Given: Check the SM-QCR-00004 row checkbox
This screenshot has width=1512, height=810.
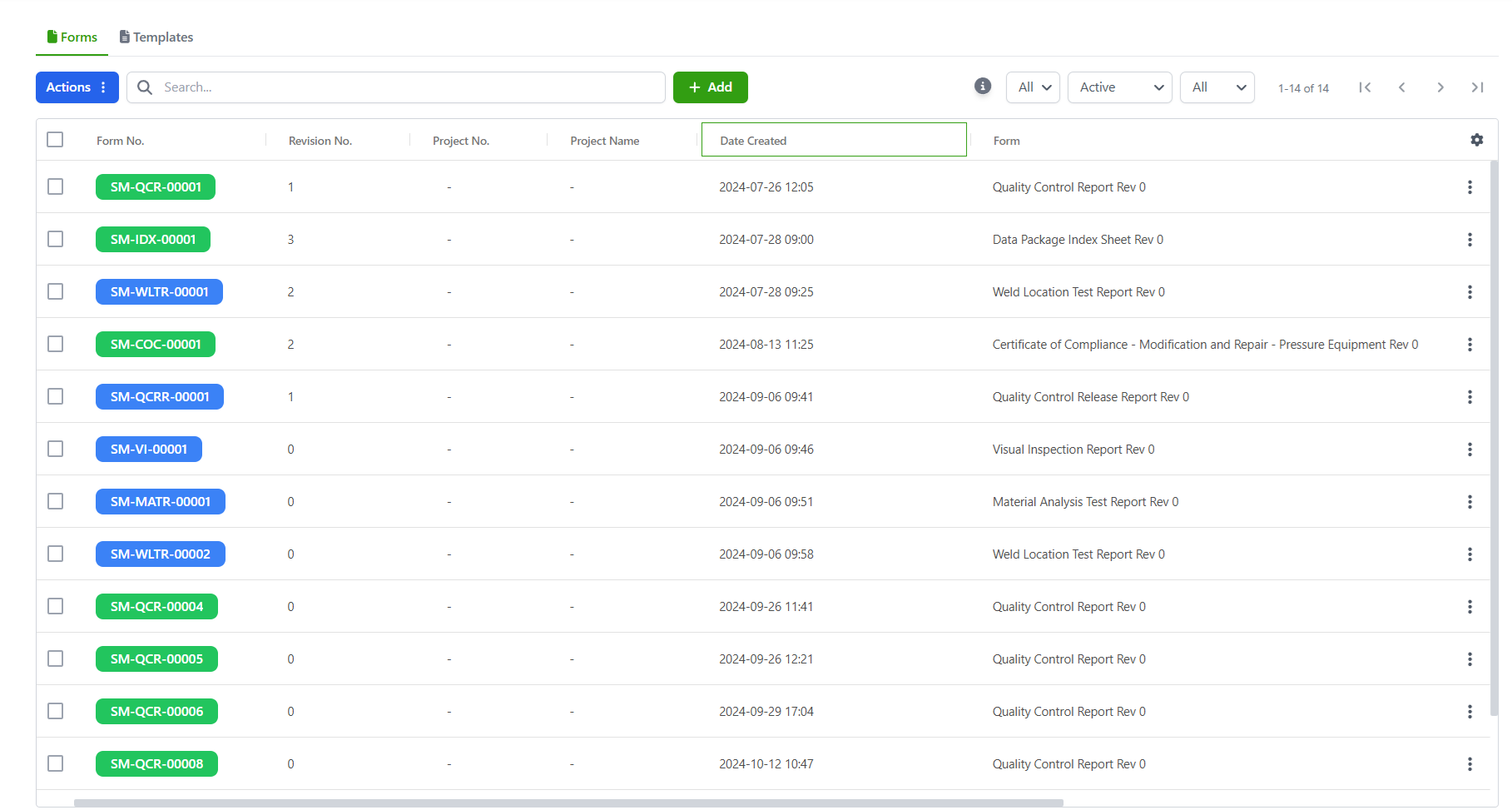Looking at the screenshot, I should pyautogui.click(x=56, y=606).
